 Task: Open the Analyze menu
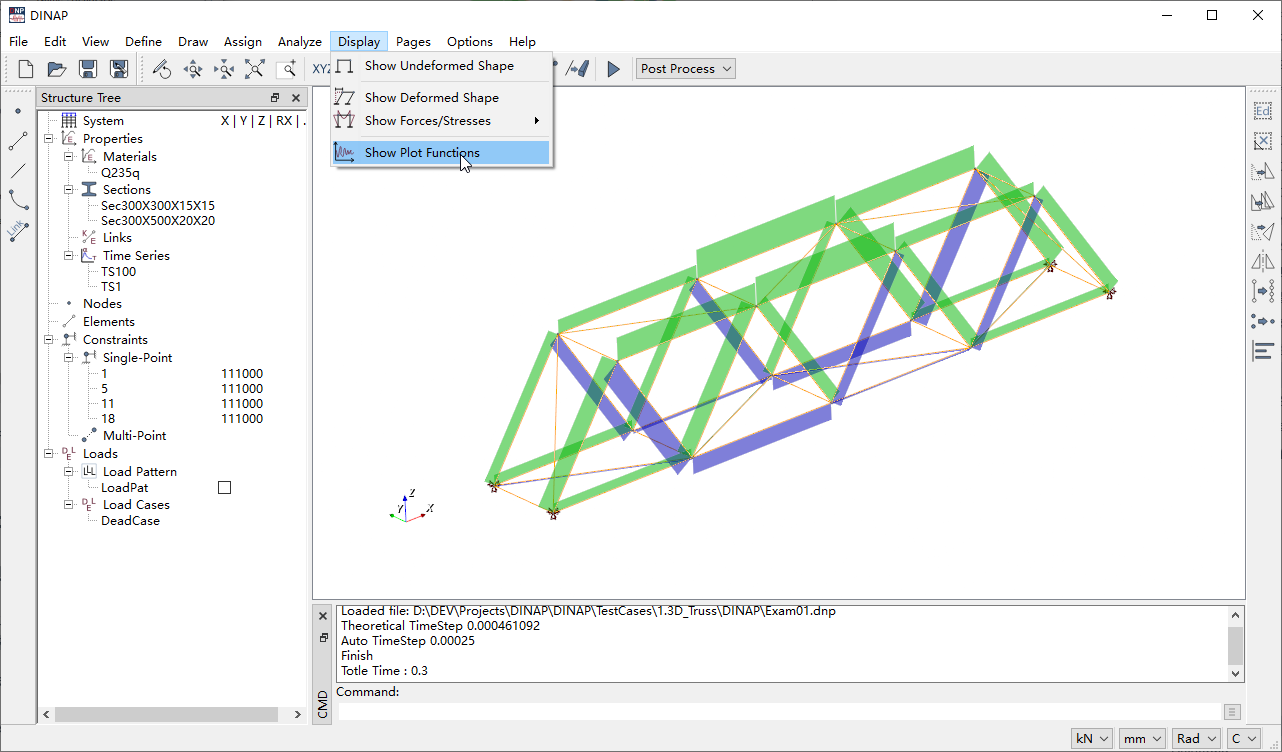[300, 42]
